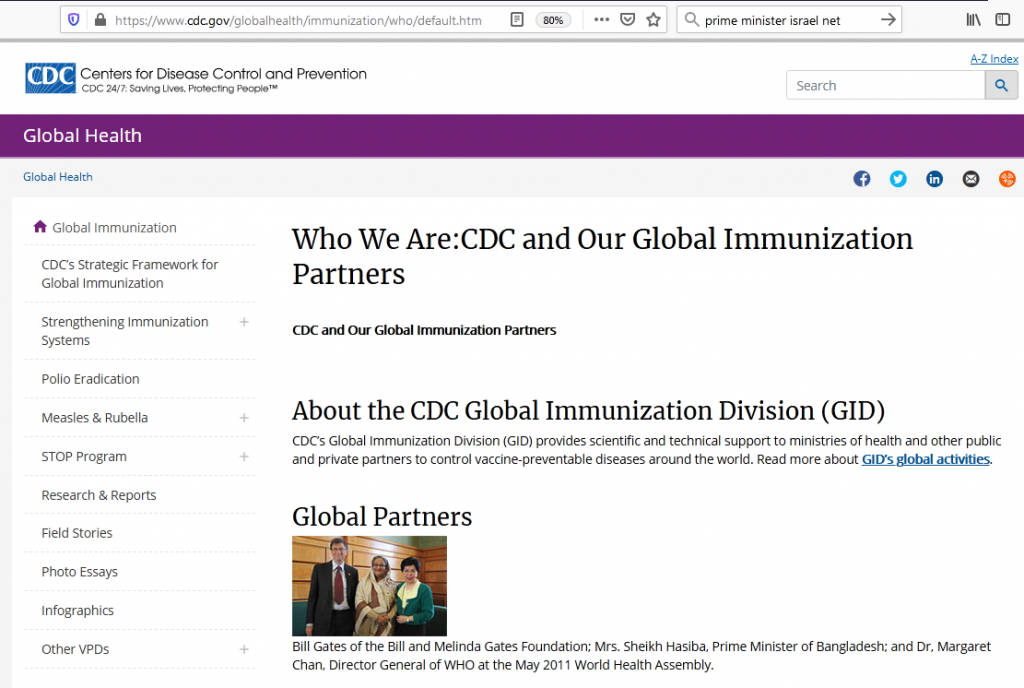Open the page actions three-dot menu

(601, 20)
